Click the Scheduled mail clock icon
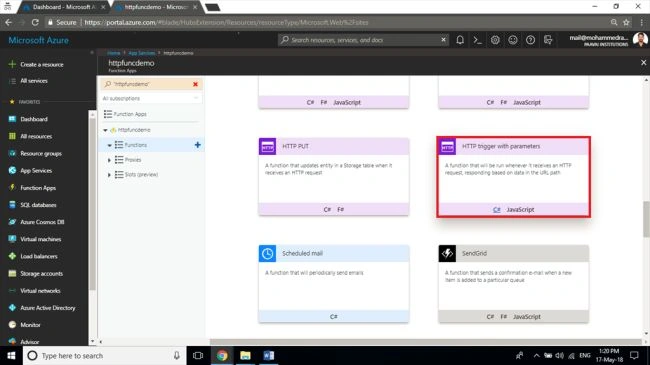 pyautogui.click(x=267, y=253)
